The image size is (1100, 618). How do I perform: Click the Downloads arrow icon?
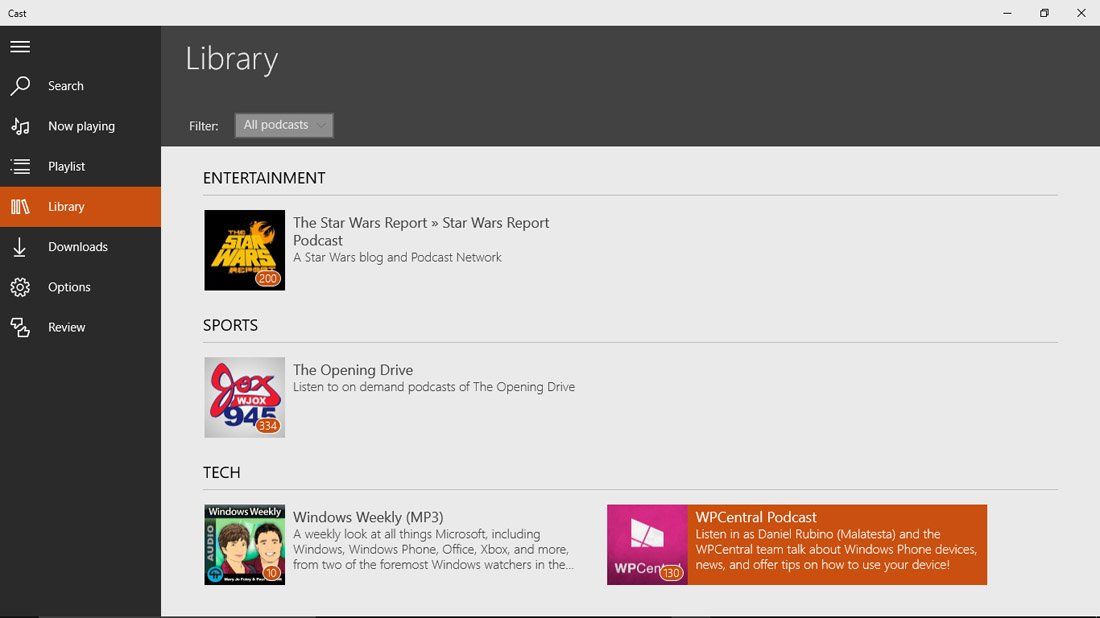[x=21, y=246]
